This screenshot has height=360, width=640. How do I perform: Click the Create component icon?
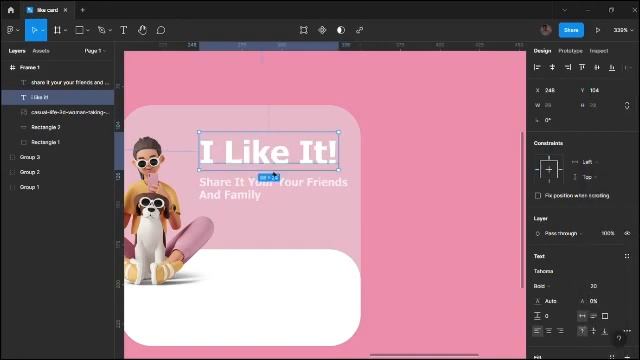(322, 30)
